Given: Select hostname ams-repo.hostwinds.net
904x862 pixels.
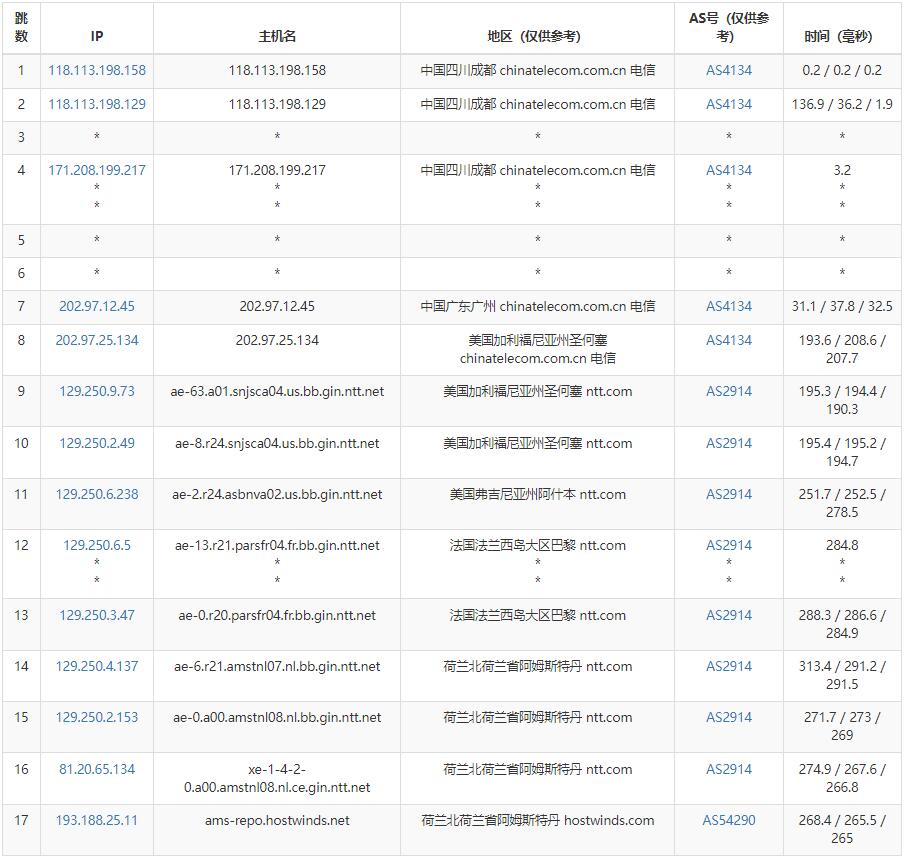Looking at the screenshot, I should [x=277, y=820].
